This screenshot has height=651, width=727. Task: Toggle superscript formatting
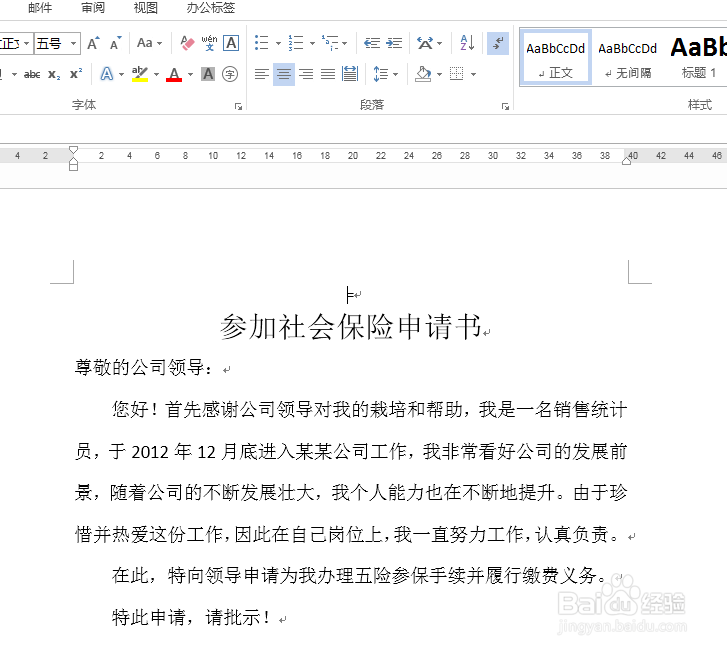(76, 74)
